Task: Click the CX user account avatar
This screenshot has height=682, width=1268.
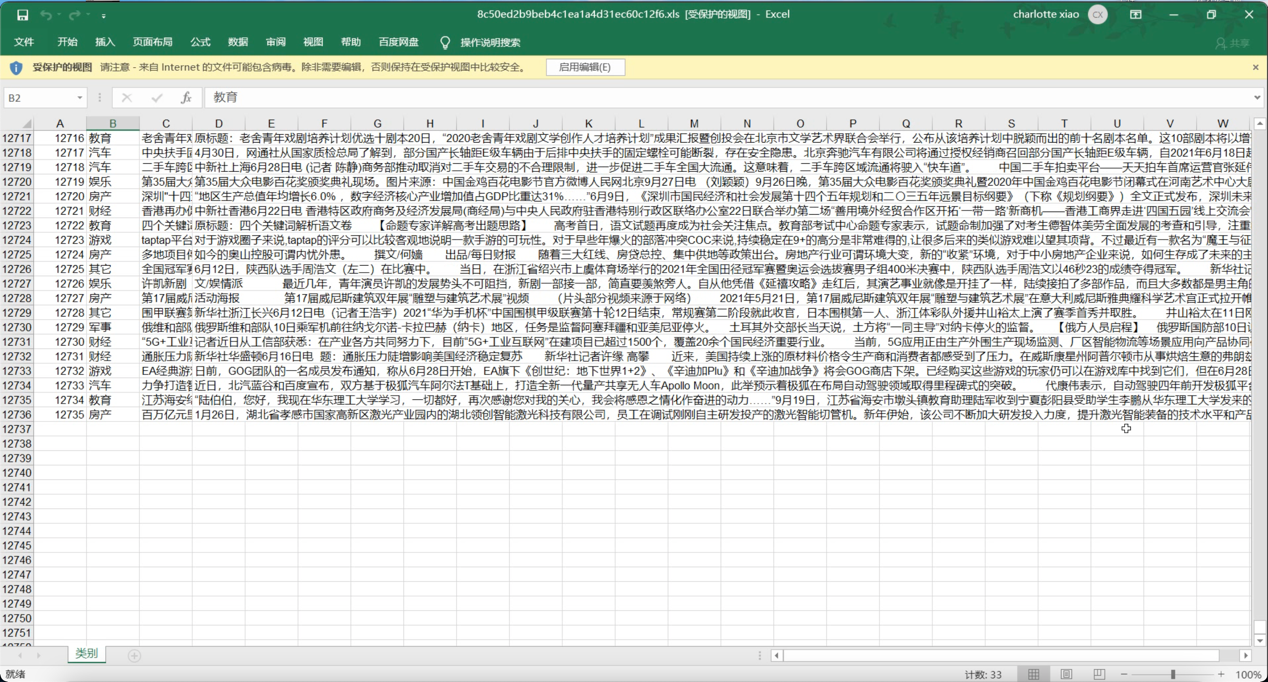Action: click(x=1098, y=15)
